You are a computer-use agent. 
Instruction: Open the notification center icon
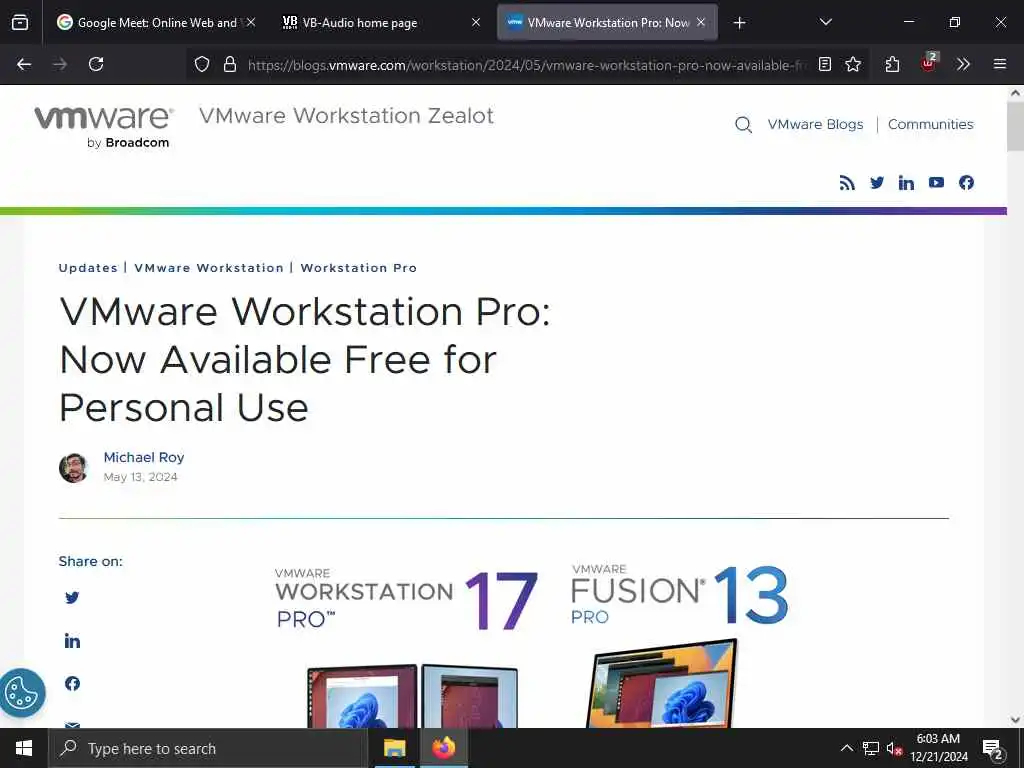[993, 748]
